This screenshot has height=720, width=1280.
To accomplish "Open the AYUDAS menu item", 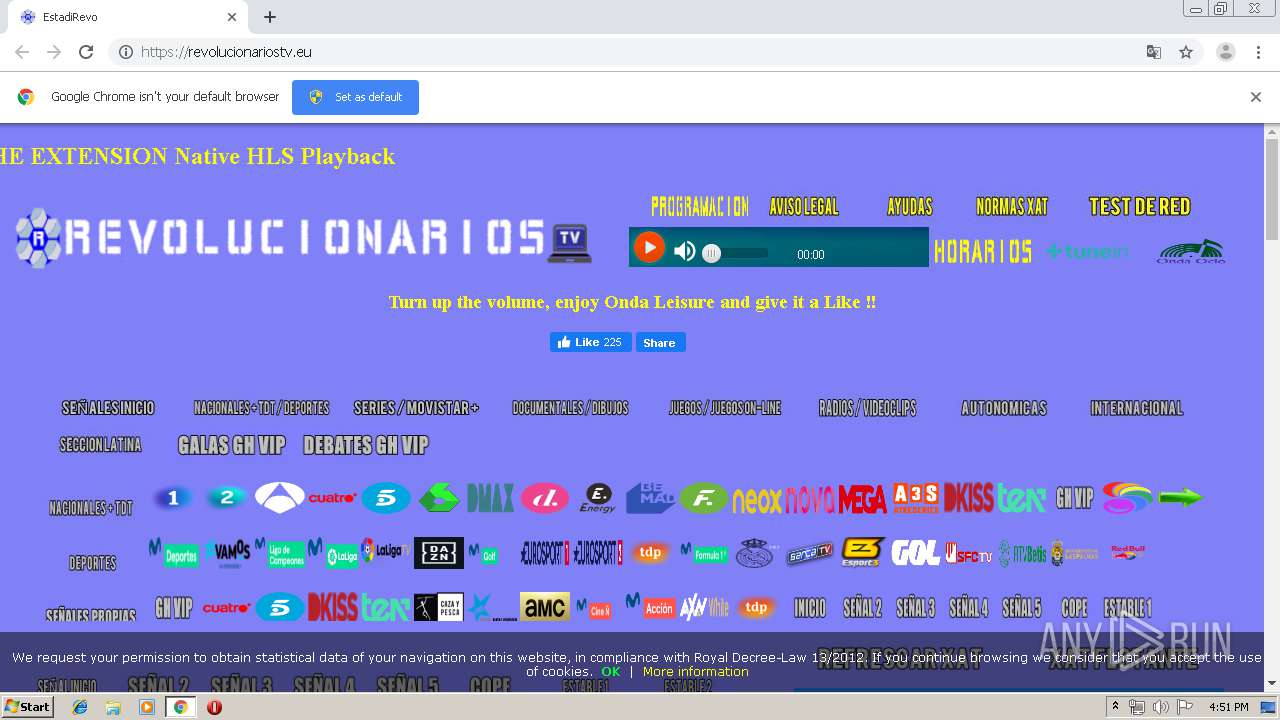I will tap(910, 207).
